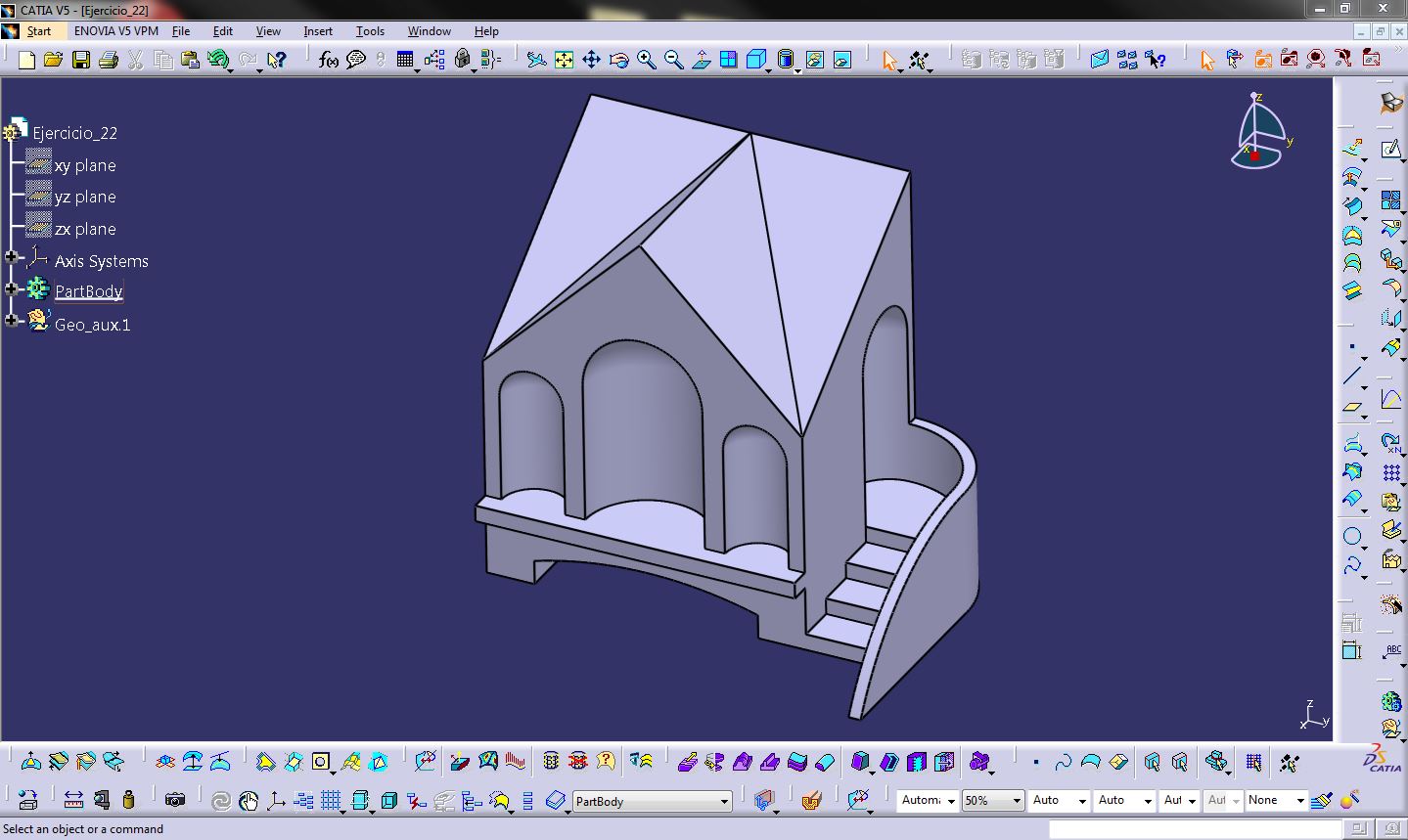Click the Point tool in right toolbar
Screen dimensions: 1408x840
[1352, 346]
